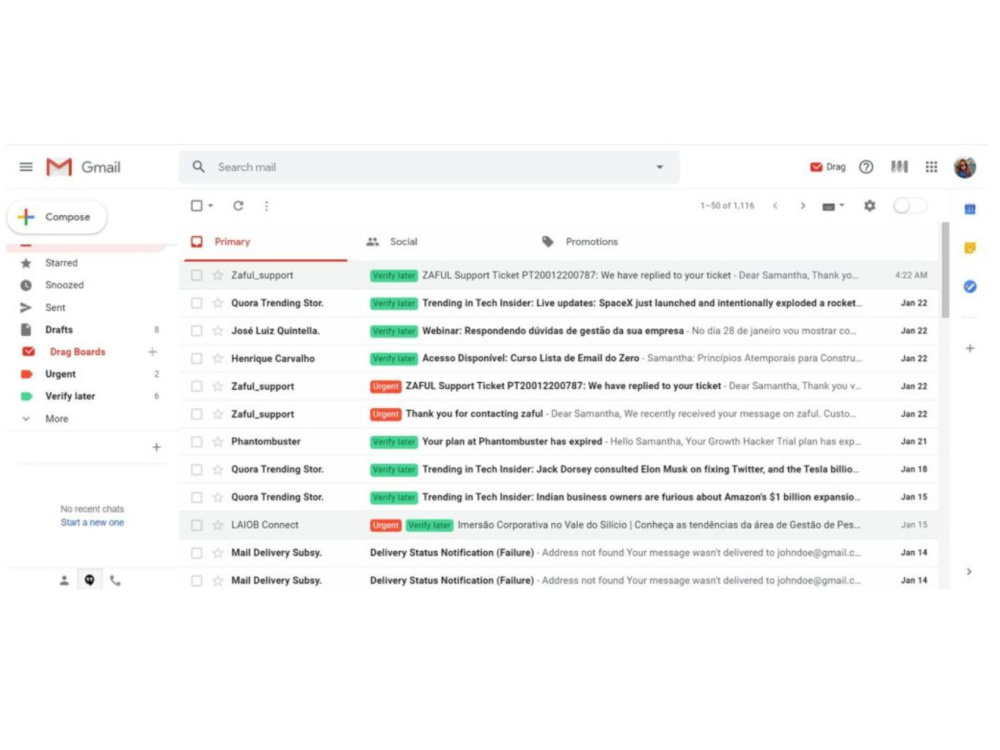
Task: Toggle the Drag switch on
Action: 910,206
